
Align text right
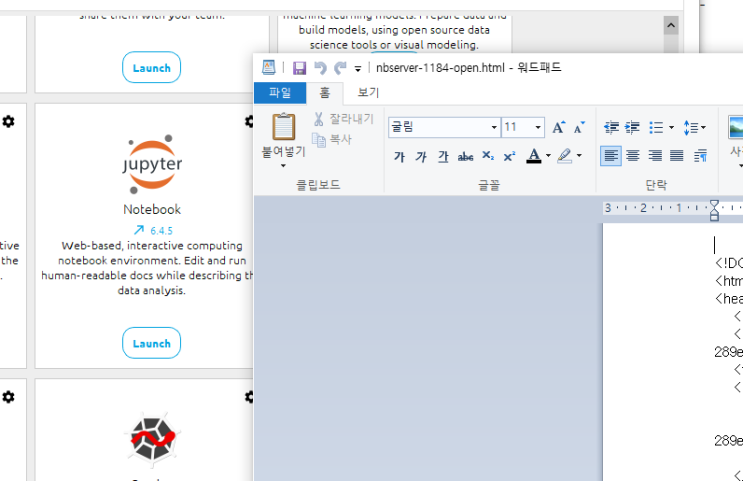pyautogui.click(x=655, y=155)
